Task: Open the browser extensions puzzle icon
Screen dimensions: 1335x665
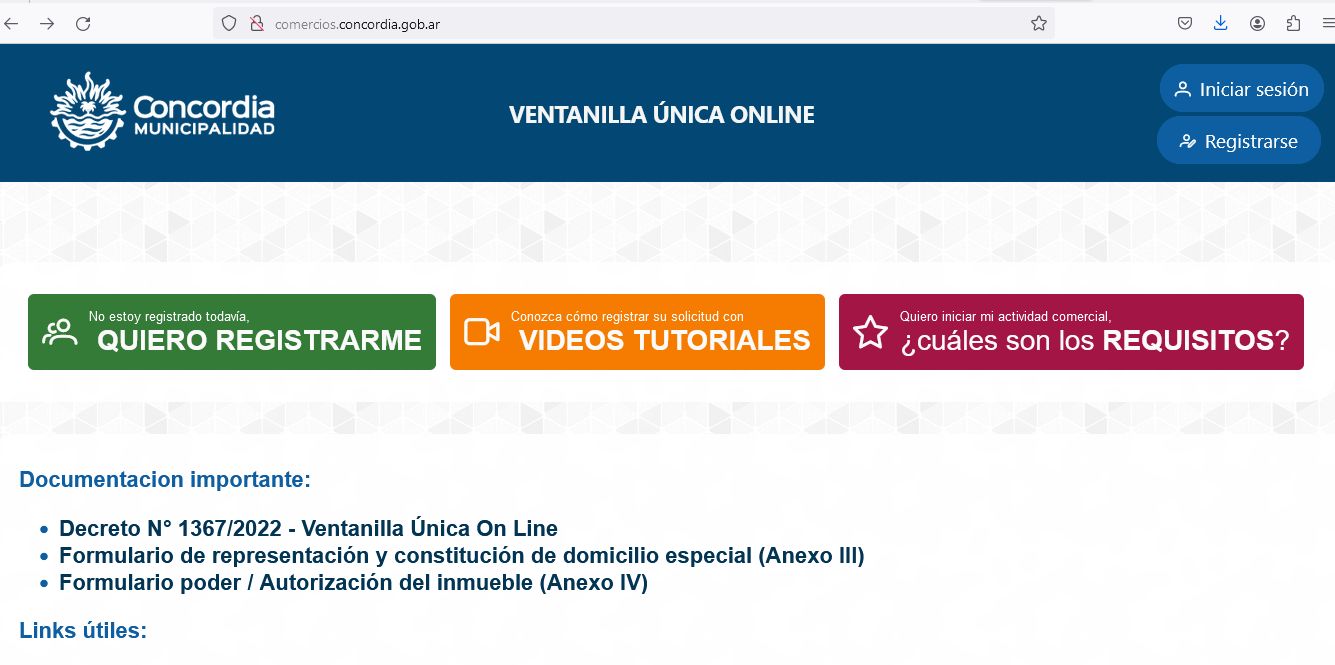Action: click(1294, 24)
